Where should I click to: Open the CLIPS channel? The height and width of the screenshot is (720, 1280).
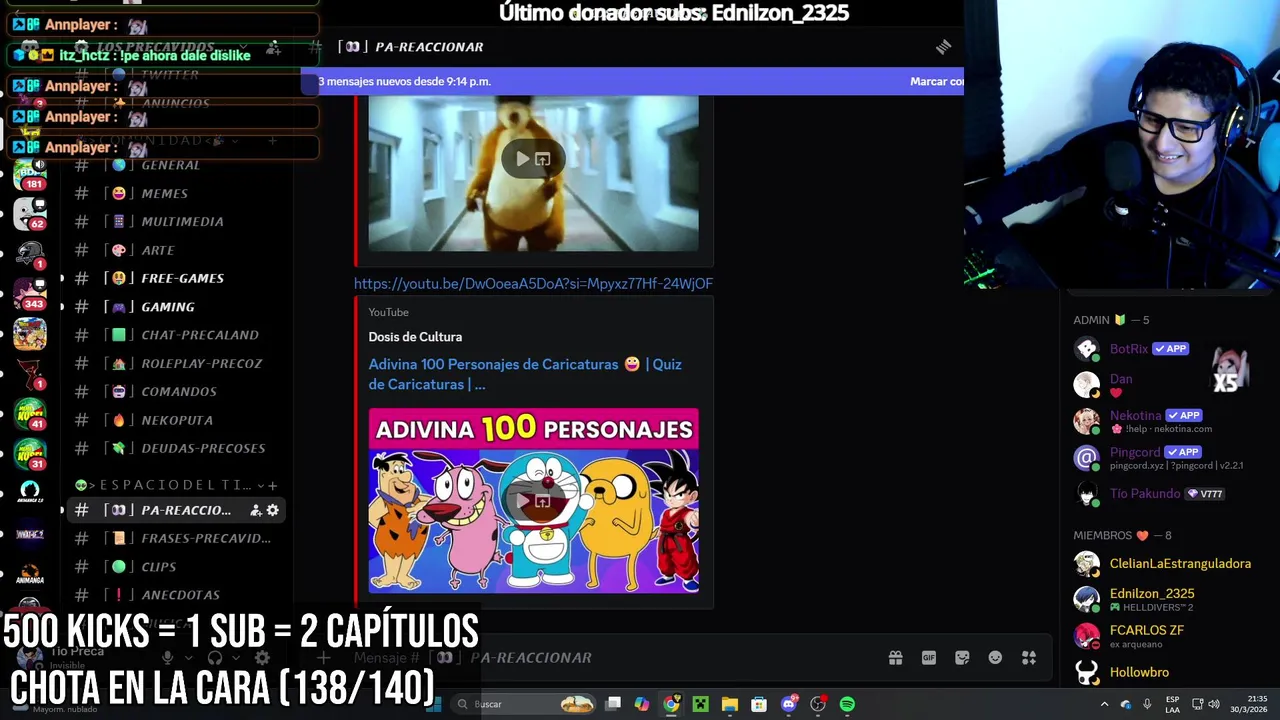pyautogui.click(x=176, y=567)
